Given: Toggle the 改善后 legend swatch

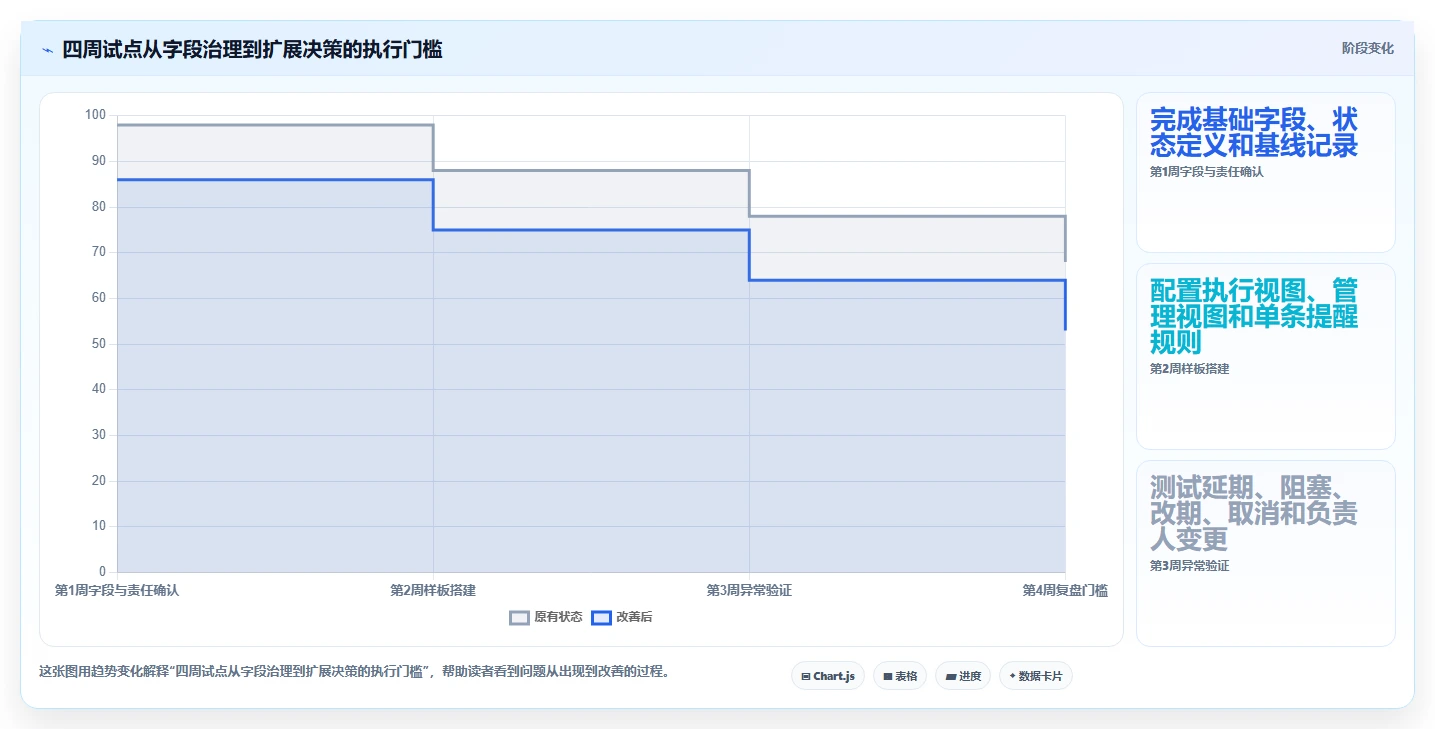Looking at the screenshot, I should click(x=601, y=618).
